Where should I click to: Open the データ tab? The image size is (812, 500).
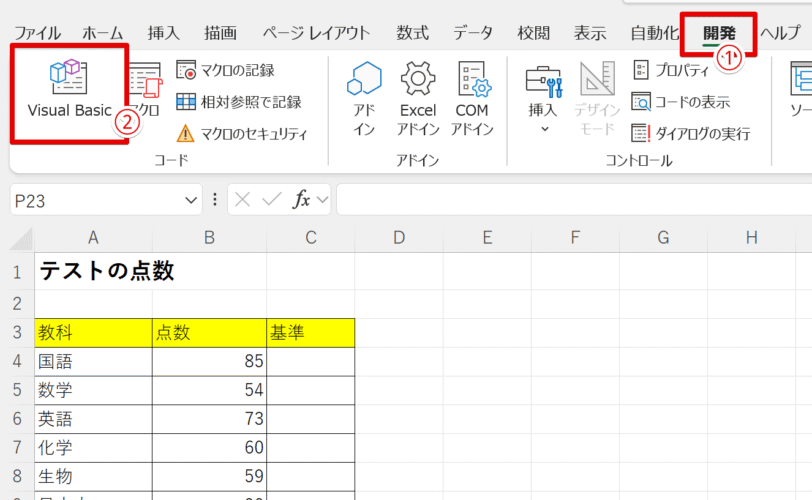click(473, 33)
